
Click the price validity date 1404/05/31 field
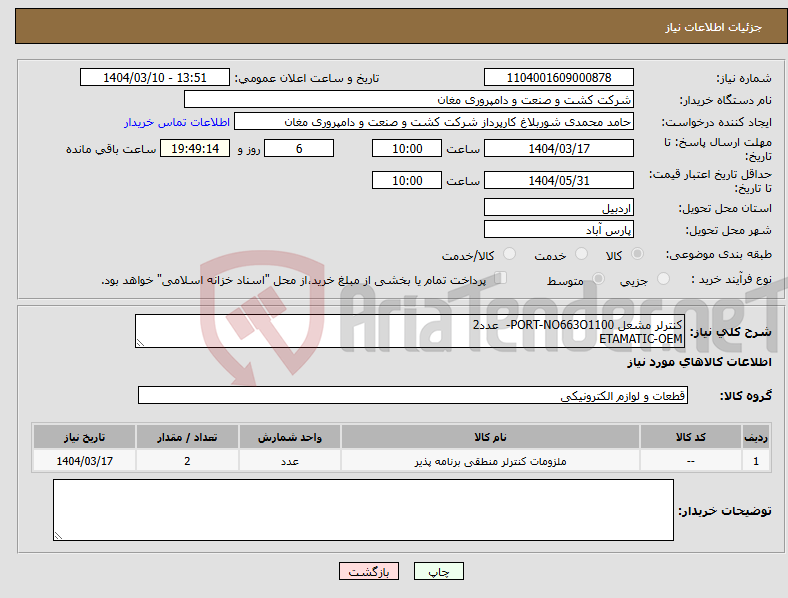click(559, 180)
